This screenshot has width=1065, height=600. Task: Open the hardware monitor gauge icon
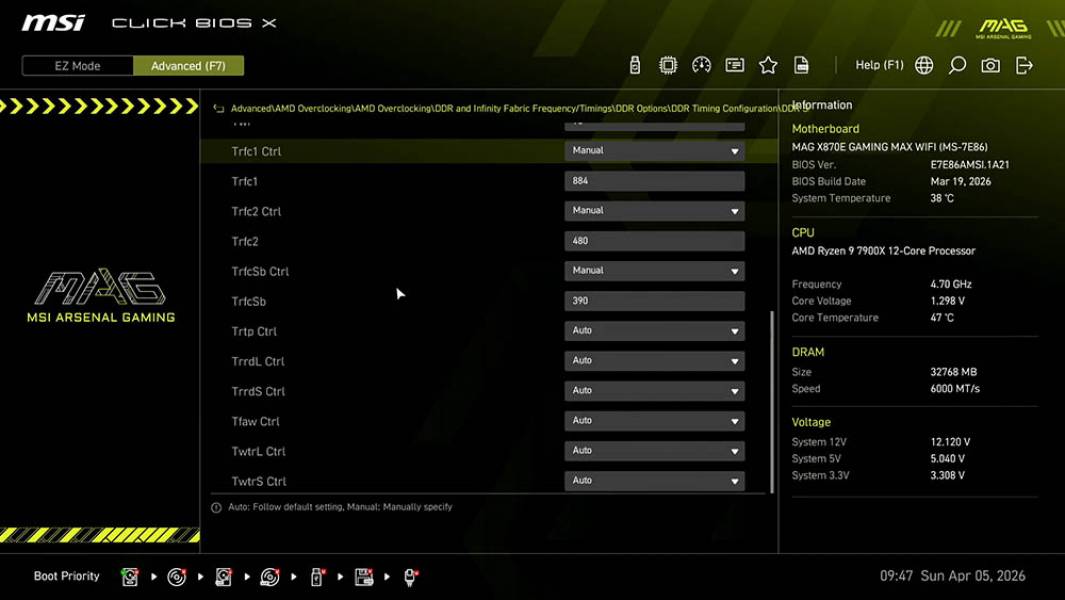click(x=701, y=64)
